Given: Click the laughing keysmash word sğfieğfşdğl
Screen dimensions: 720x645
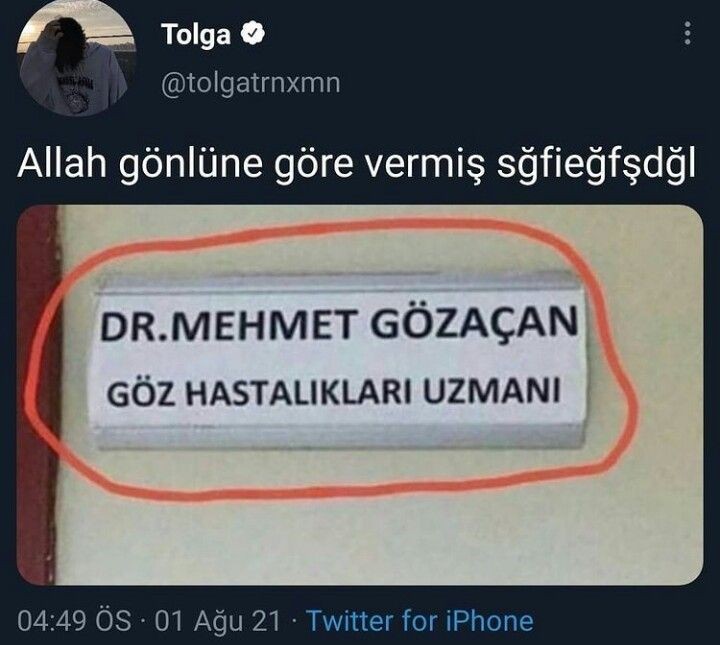Looking at the screenshot, I should pos(596,164).
